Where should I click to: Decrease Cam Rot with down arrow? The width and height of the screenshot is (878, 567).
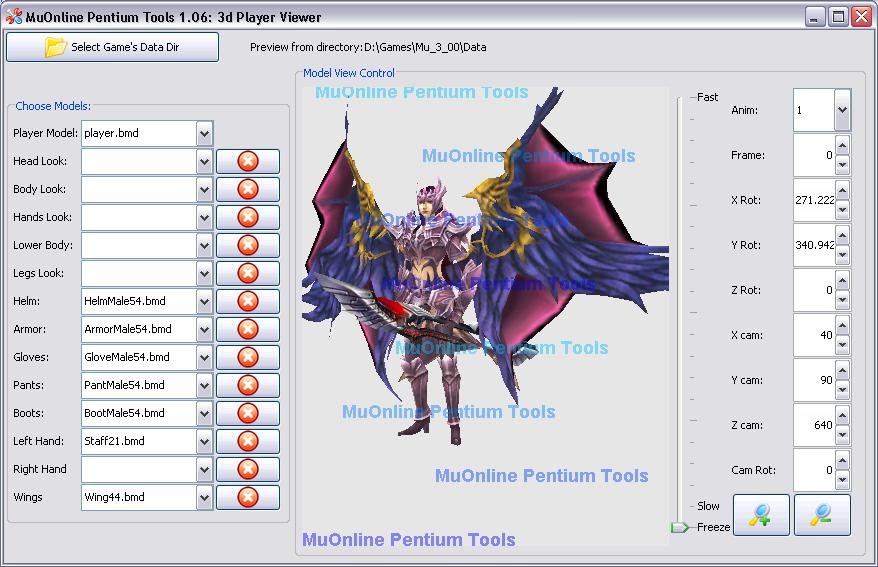(x=842, y=480)
